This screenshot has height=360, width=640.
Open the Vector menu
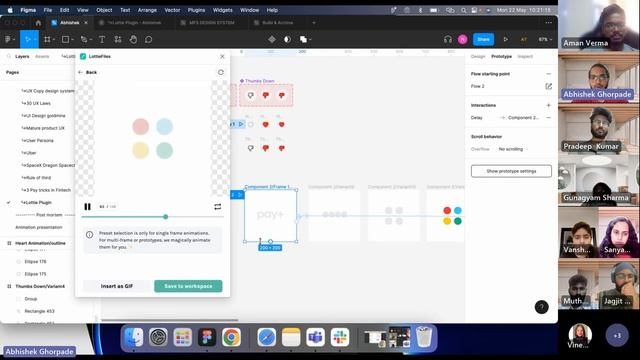(172, 10)
